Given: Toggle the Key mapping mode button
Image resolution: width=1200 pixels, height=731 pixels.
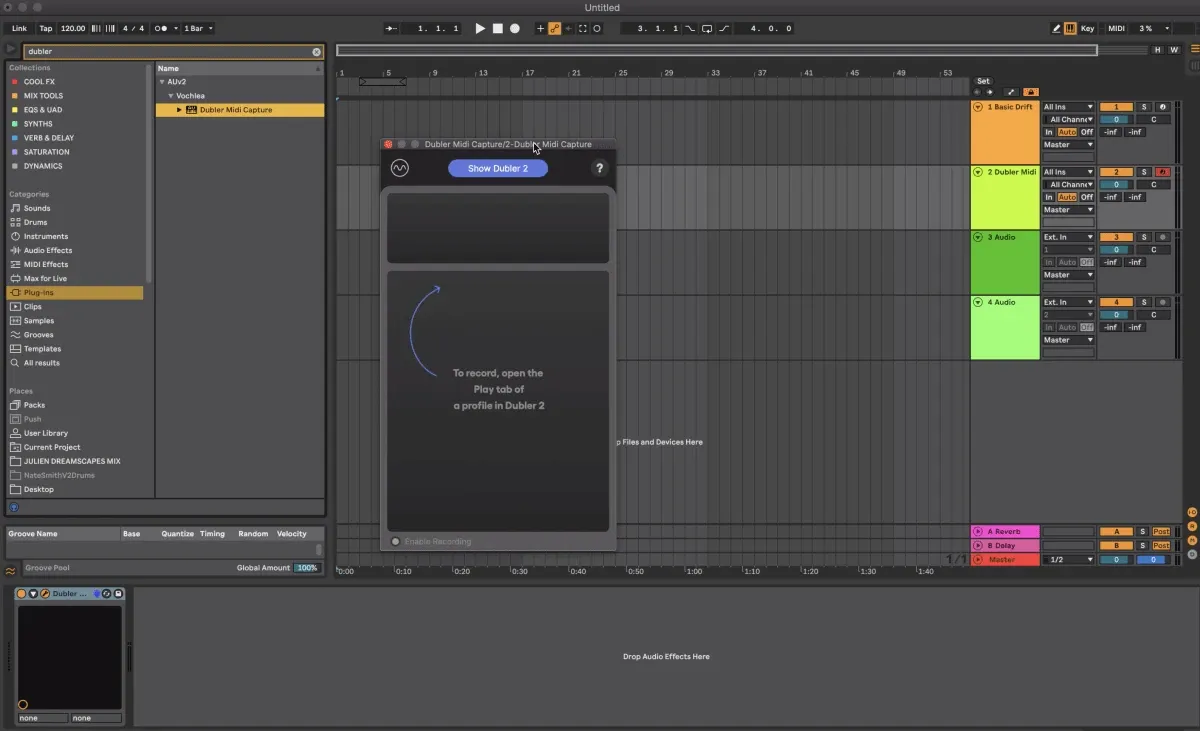Looking at the screenshot, I should [x=1087, y=29].
